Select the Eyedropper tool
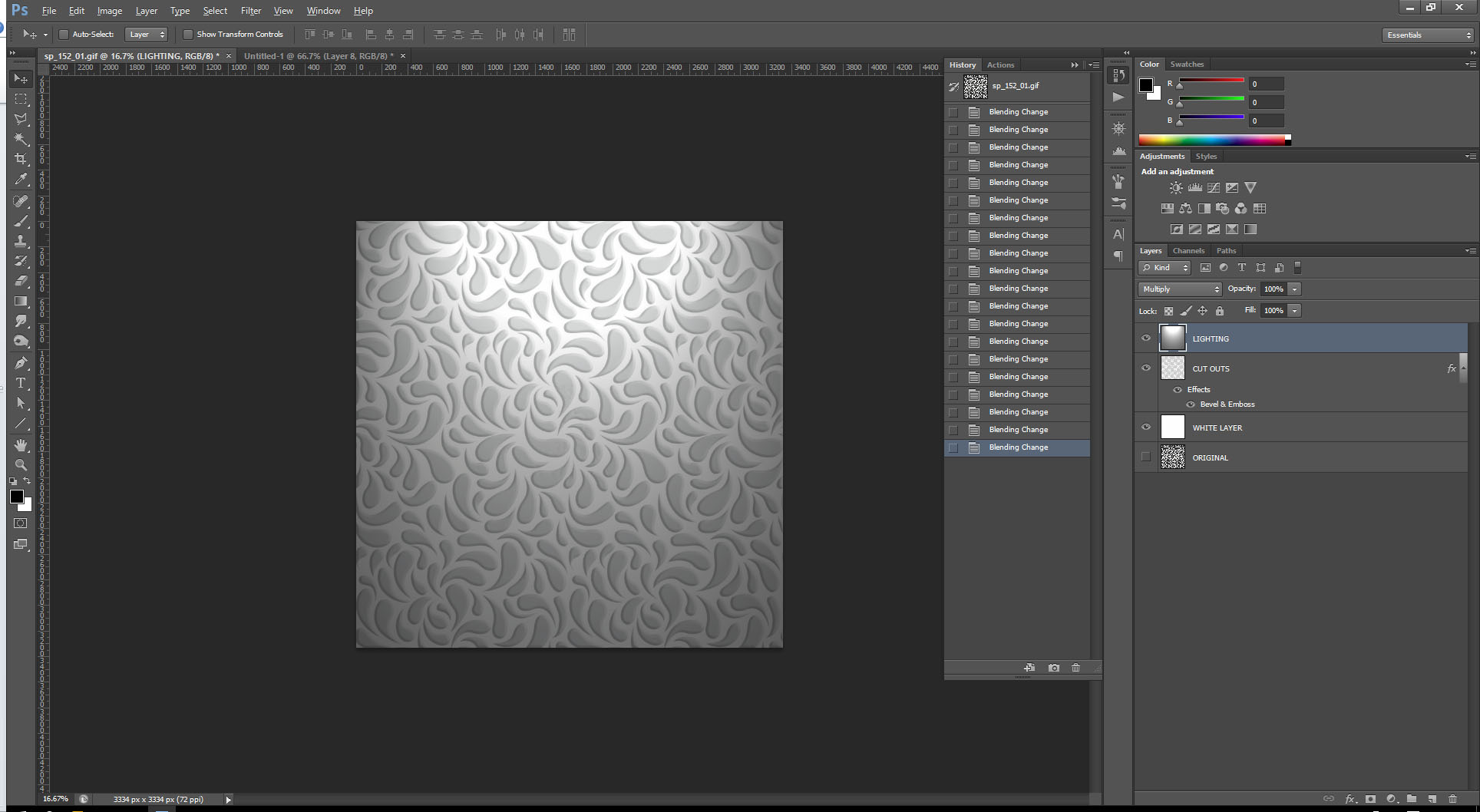 click(x=21, y=180)
